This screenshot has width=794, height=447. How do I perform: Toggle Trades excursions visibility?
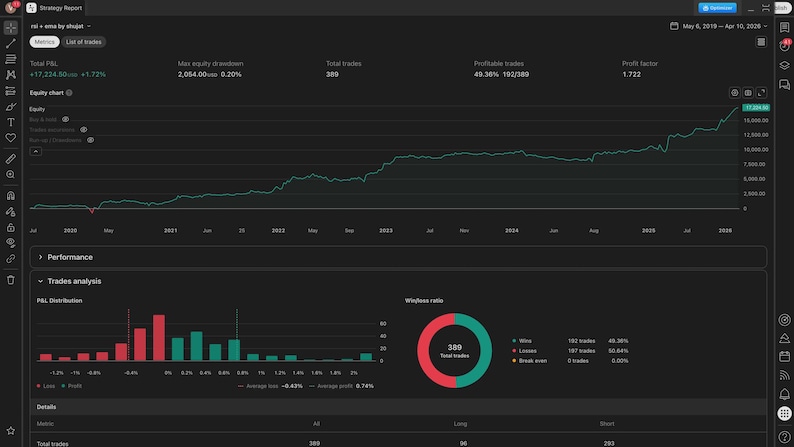coord(84,130)
